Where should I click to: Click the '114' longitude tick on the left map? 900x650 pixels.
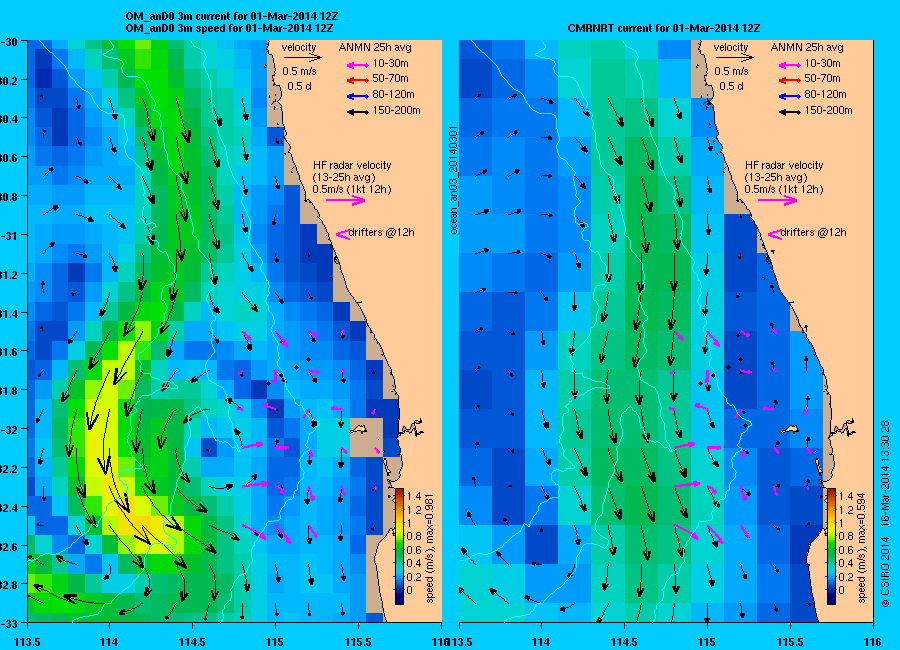pos(109,642)
